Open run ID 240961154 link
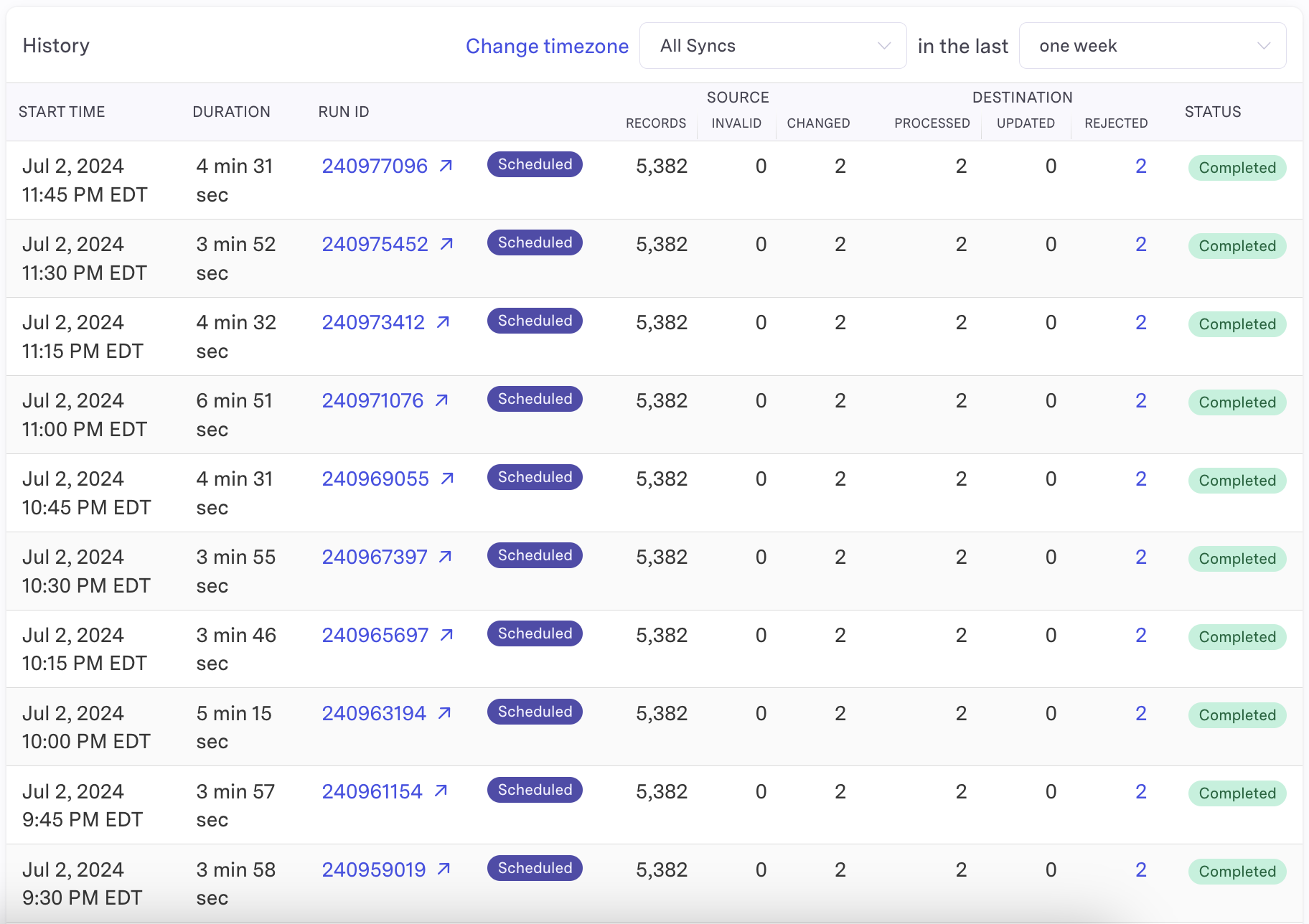The height and width of the screenshot is (924, 1309). (x=372, y=791)
